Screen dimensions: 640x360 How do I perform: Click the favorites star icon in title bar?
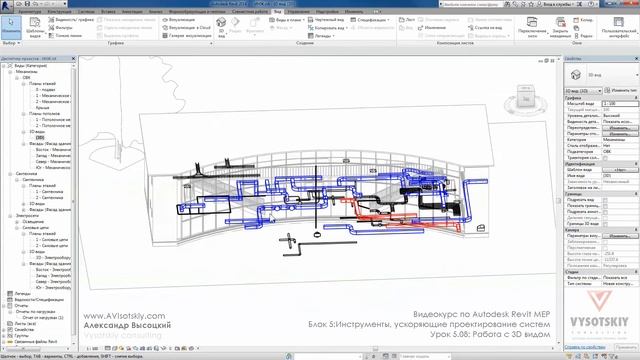pyautogui.click(x=532, y=4)
